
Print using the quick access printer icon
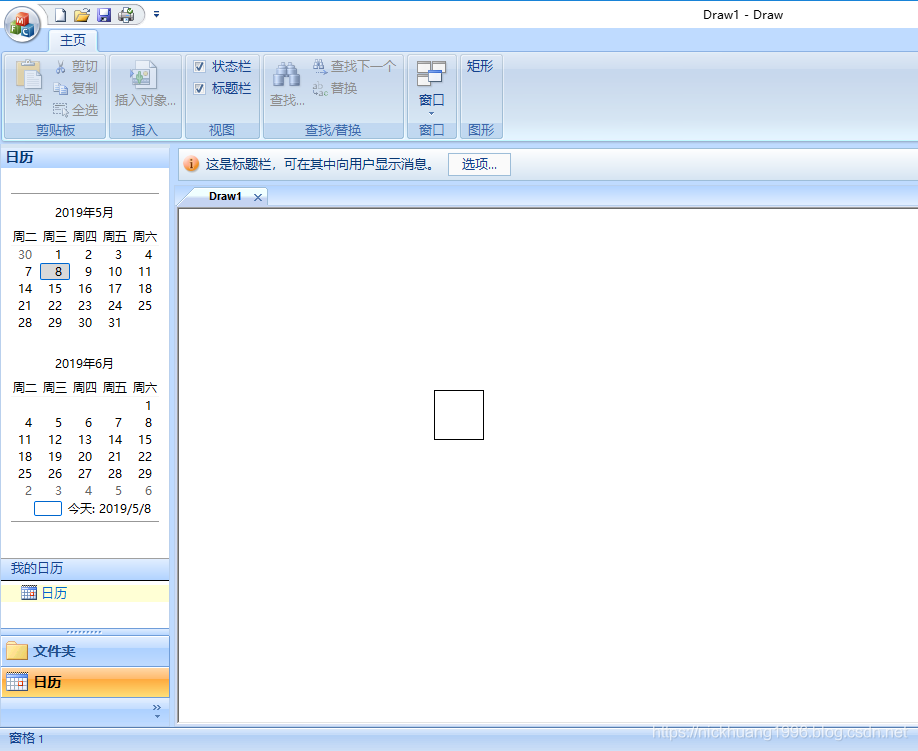click(x=126, y=15)
